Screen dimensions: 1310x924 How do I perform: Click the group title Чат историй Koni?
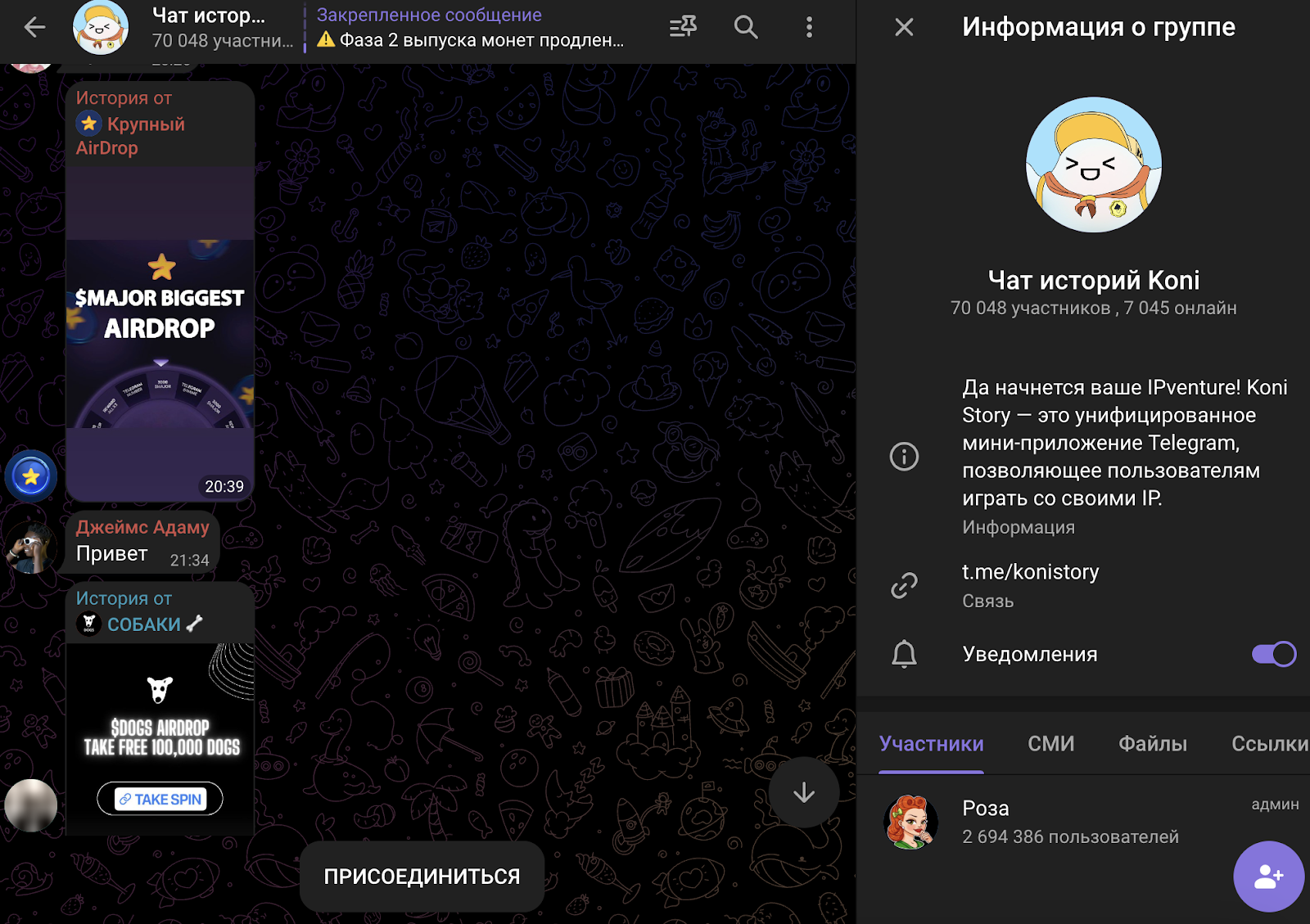coord(1094,281)
